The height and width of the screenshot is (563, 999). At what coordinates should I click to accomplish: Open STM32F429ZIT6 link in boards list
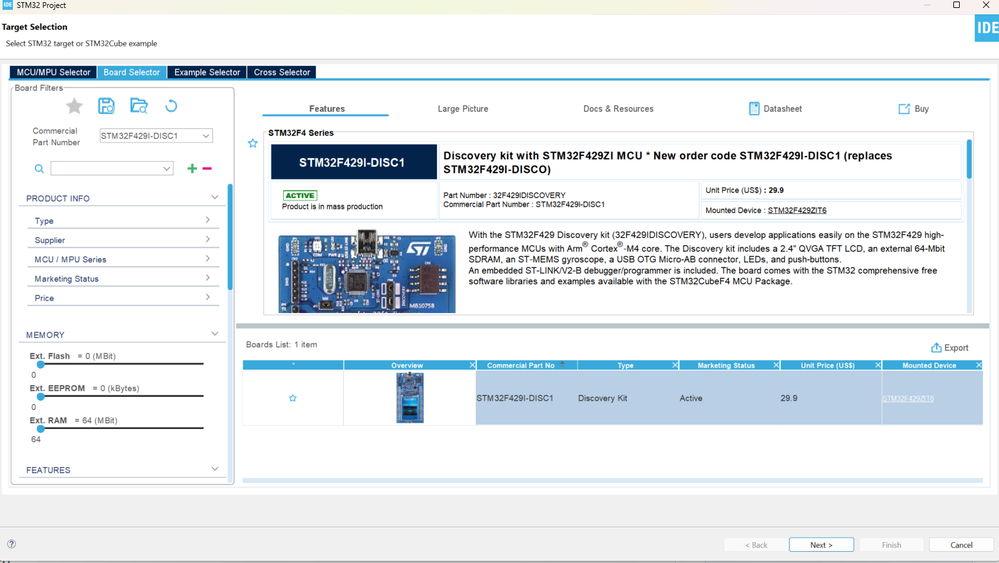908,399
